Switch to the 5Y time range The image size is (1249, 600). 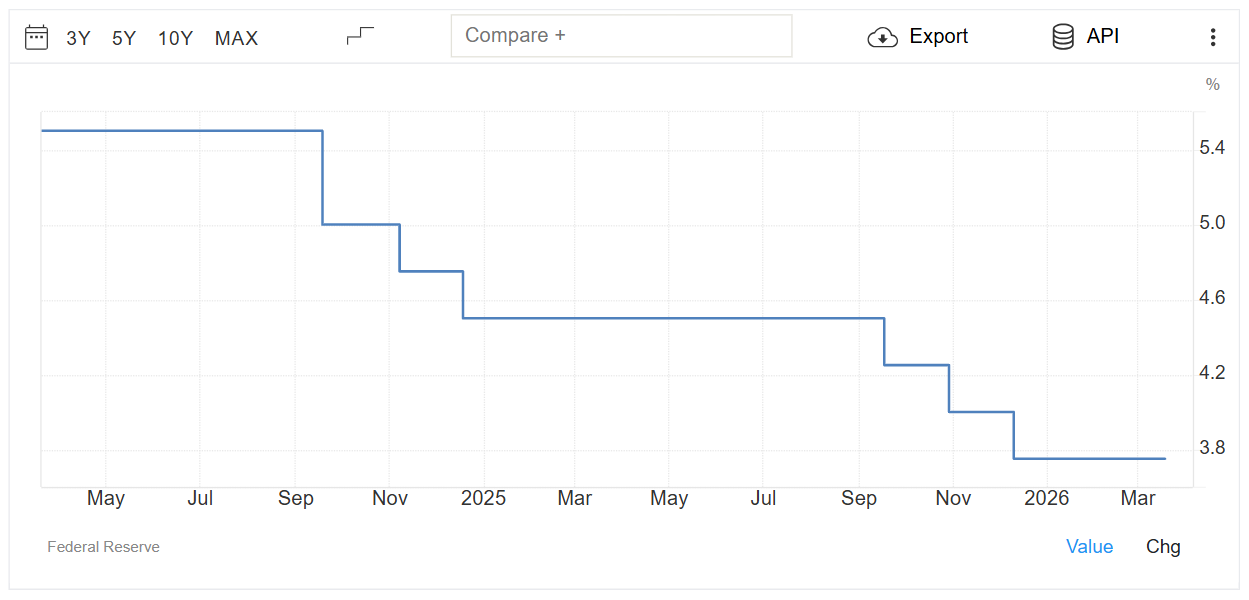124,38
